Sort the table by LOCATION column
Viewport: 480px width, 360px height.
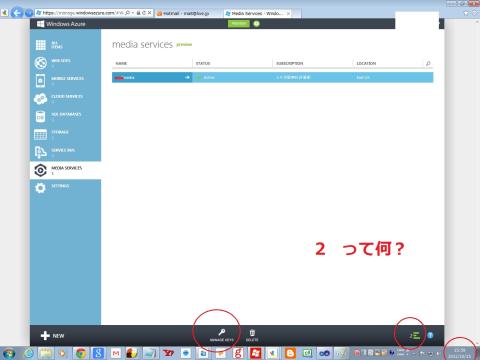[x=366, y=63]
